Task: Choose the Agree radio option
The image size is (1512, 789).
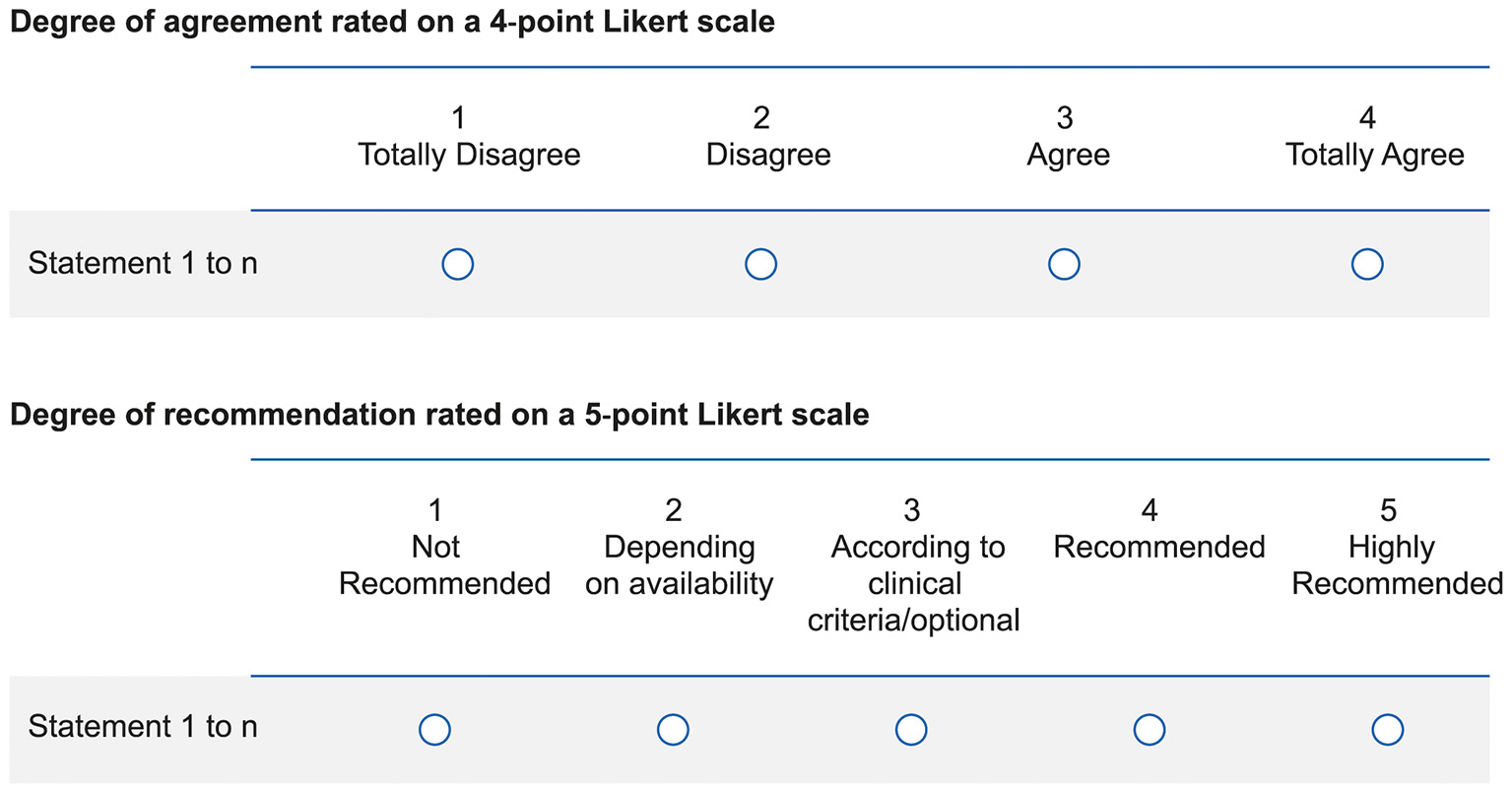Action: pos(1064,264)
